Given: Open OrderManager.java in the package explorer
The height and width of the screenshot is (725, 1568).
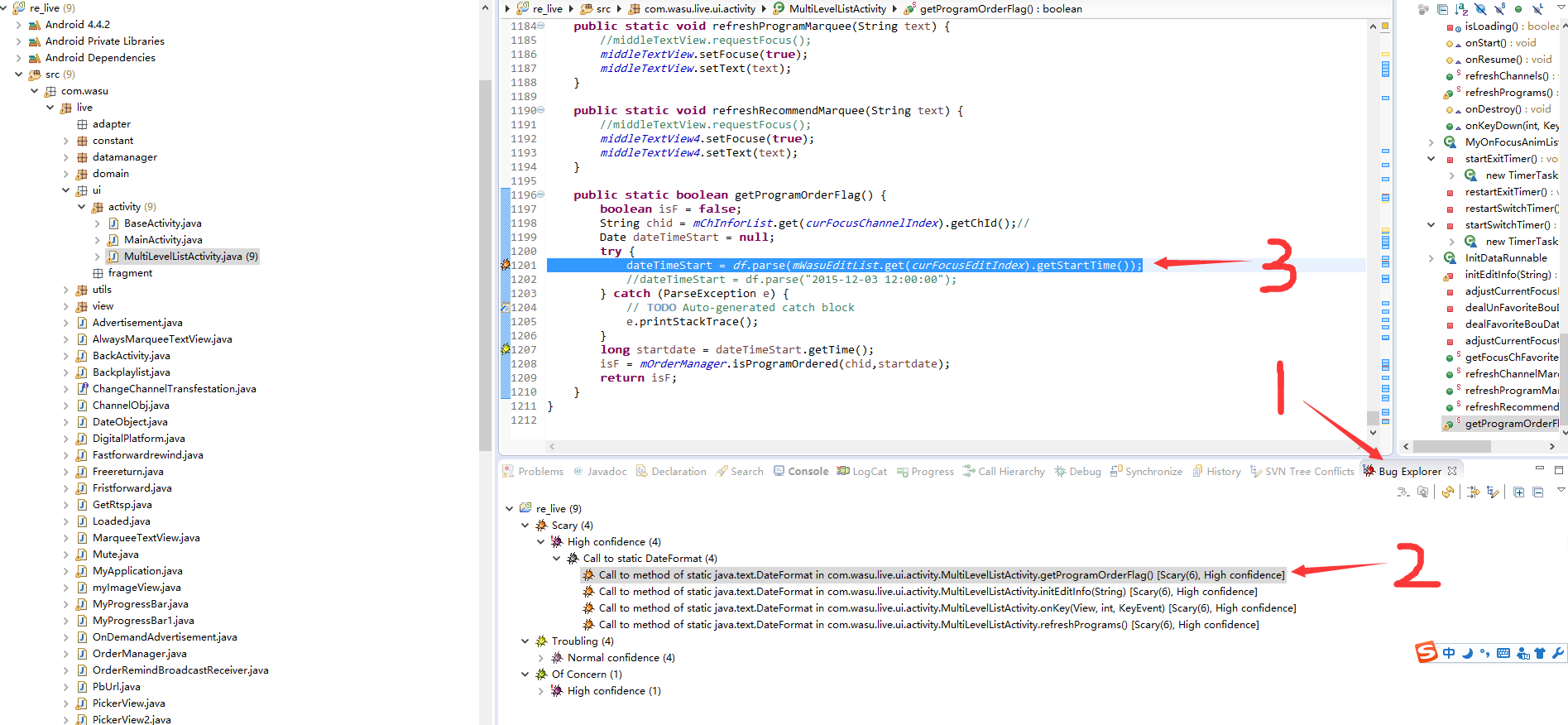Looking at the screenshot, I should (139, 654).
